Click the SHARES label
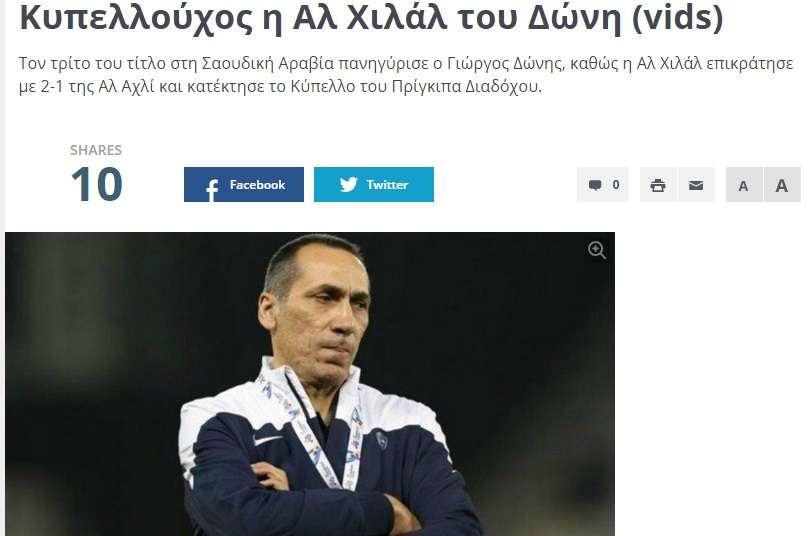The width and height of the screenshot is (812, 536). [x=96, y=150]
